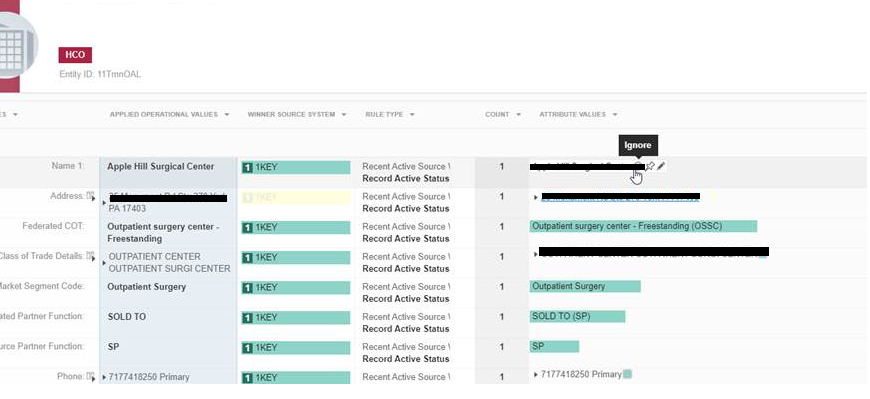Click the 1KEY source in Name 1 row
Screen dimensions: 870x399
(x=296, y=168)
